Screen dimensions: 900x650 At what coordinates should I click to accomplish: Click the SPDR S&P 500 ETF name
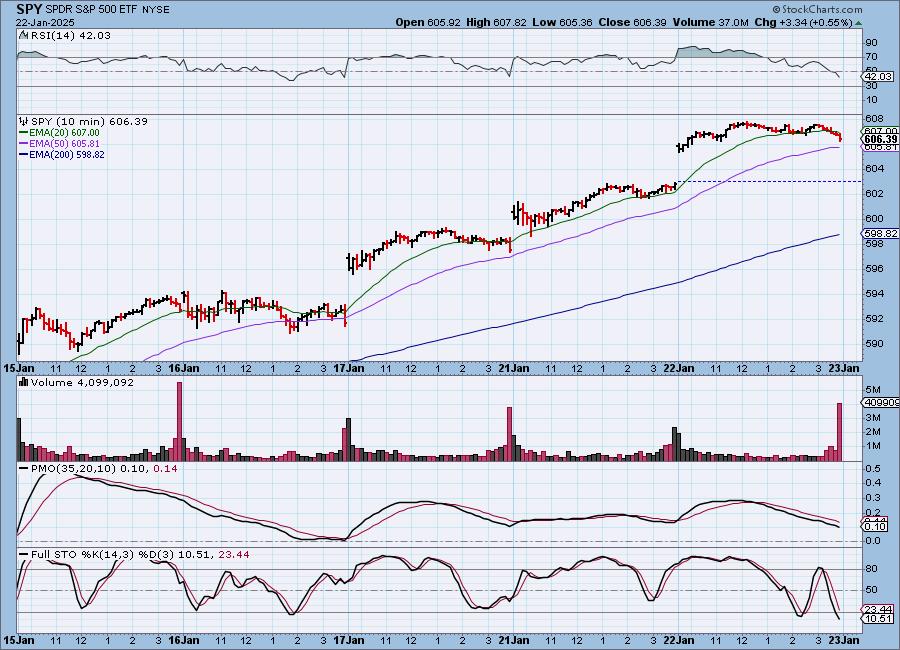[x=91, y=10]
